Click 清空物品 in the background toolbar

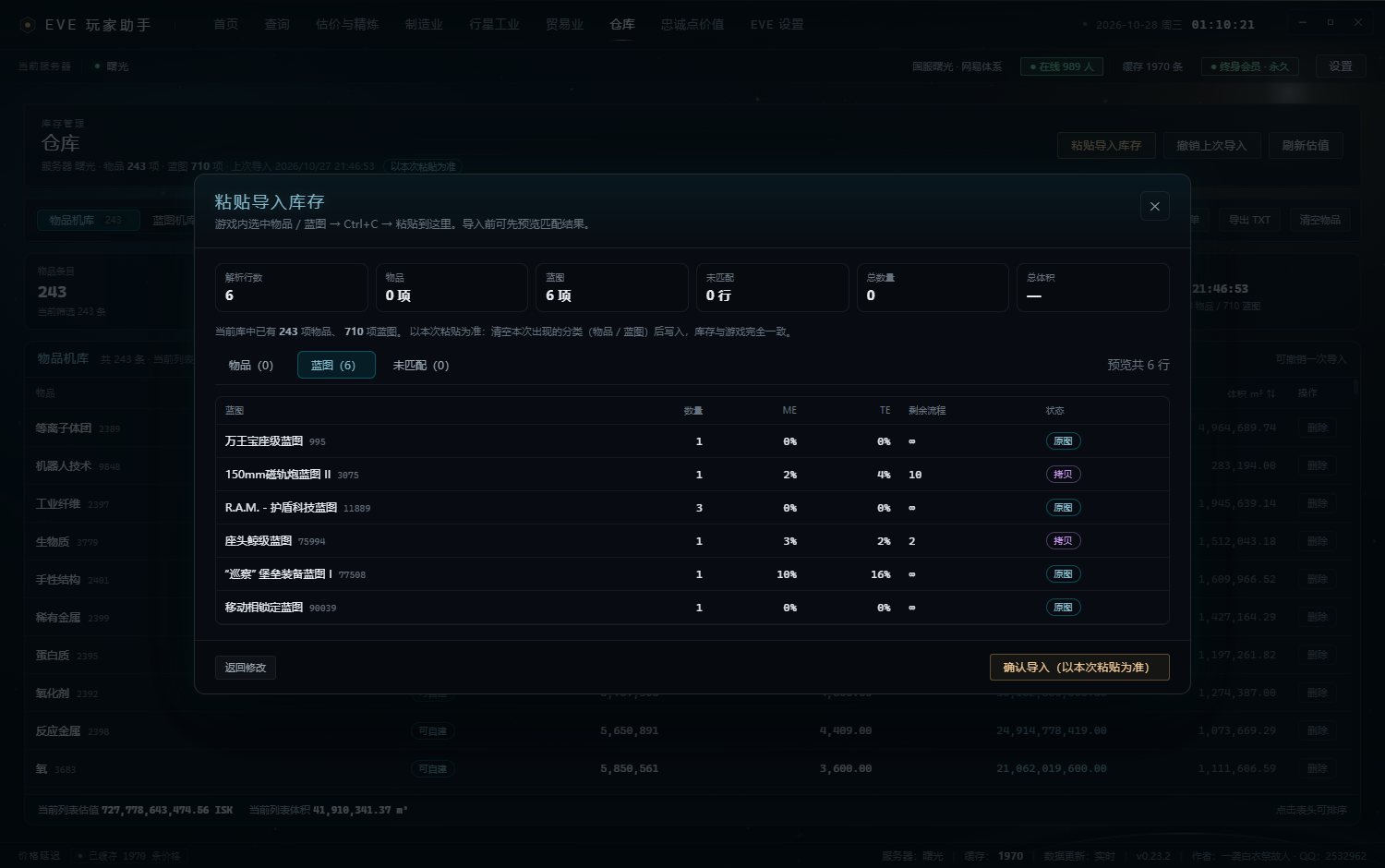pos(1319,220)
